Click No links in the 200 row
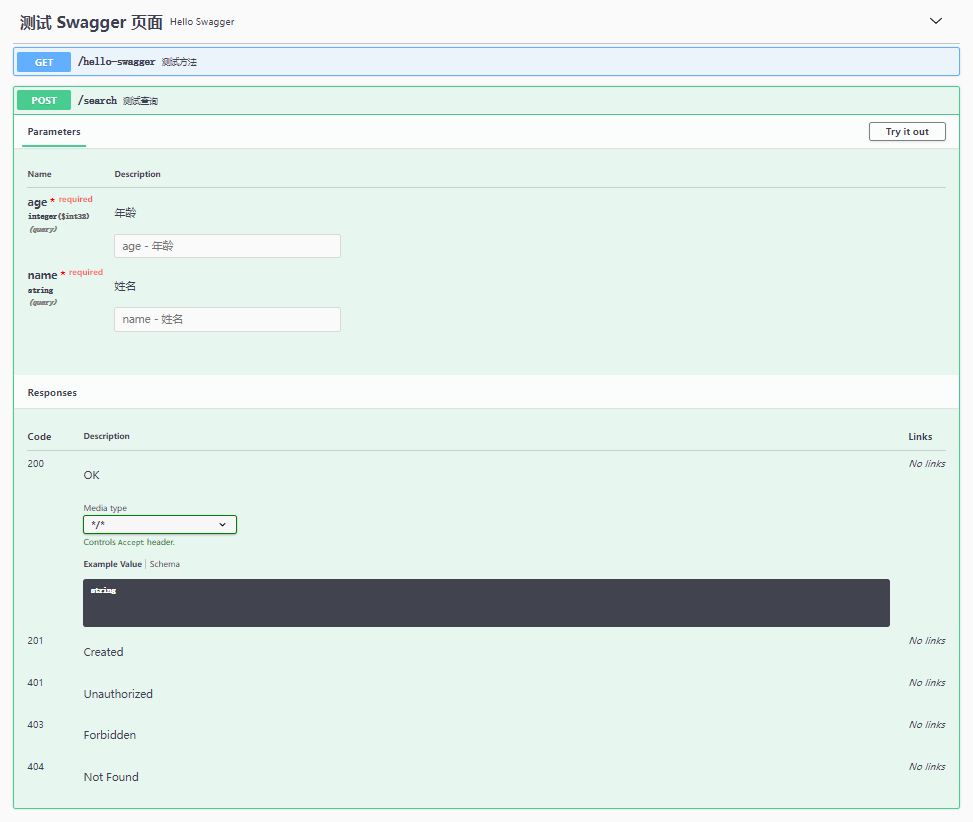The width and height of the screenshot is (973, 822). 927,463
